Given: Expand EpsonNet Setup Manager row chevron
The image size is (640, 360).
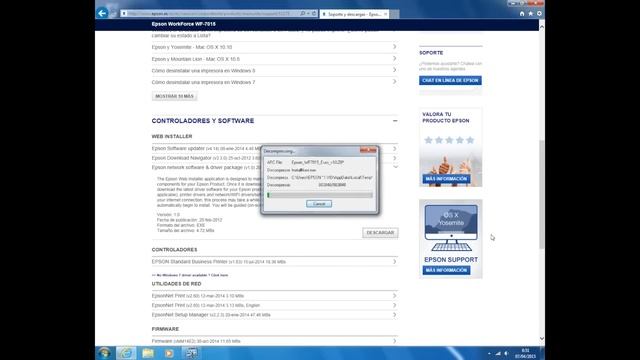Looking at the screenshot, I should pyautogui.click(x=394, y=315).
